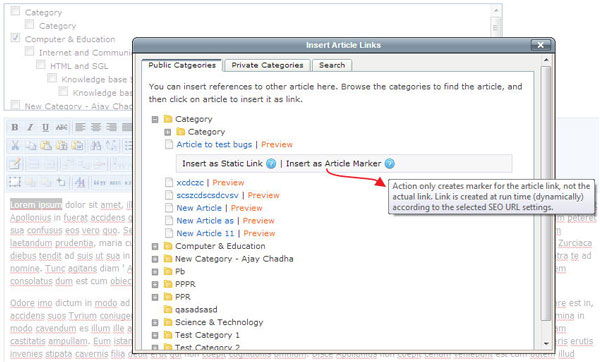Toggle Bold formatting in the editor toolbar
The height and width of the screenshot is (362, 600).
pos(15,127)
